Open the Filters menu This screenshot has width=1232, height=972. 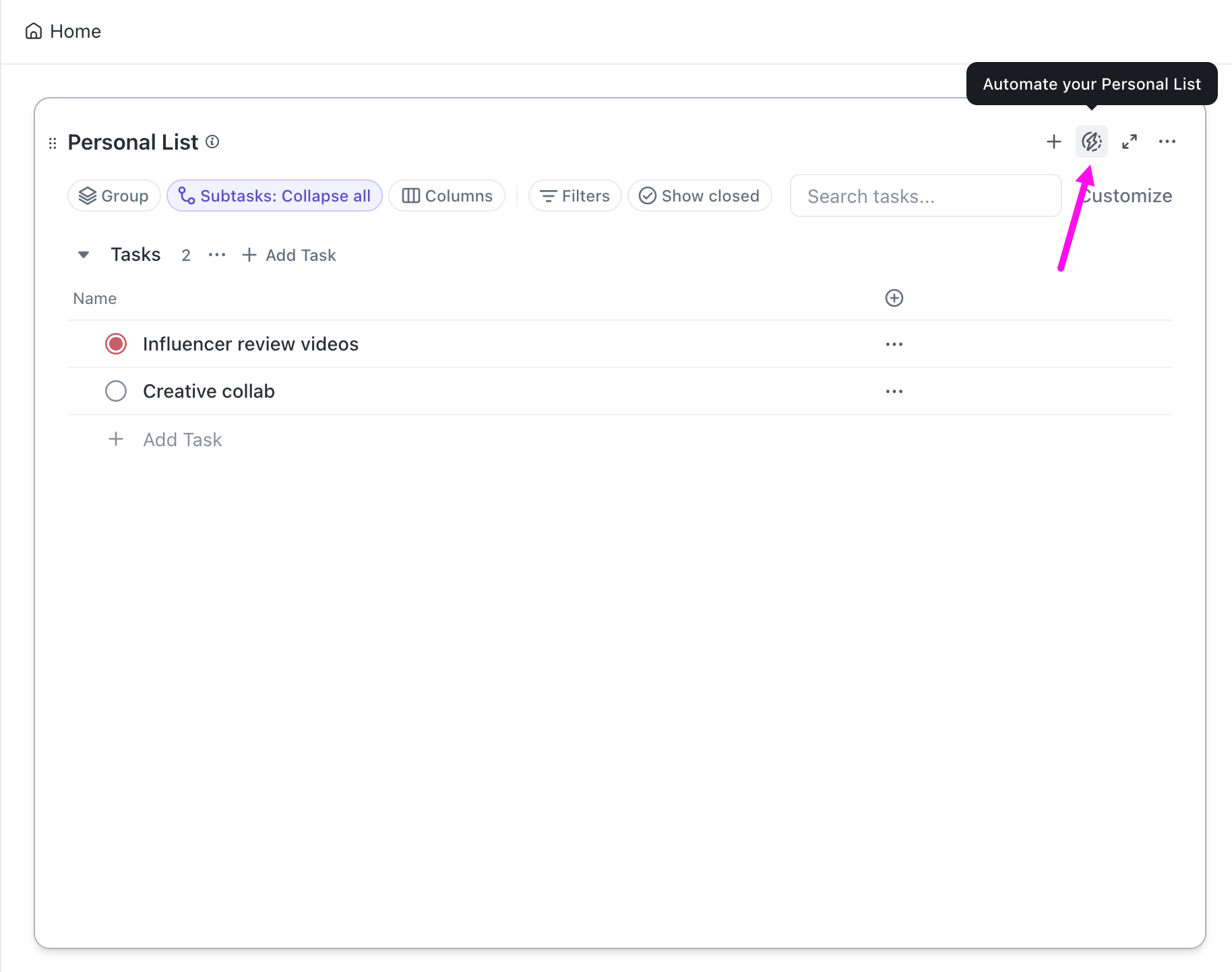(x=575, y=196)
